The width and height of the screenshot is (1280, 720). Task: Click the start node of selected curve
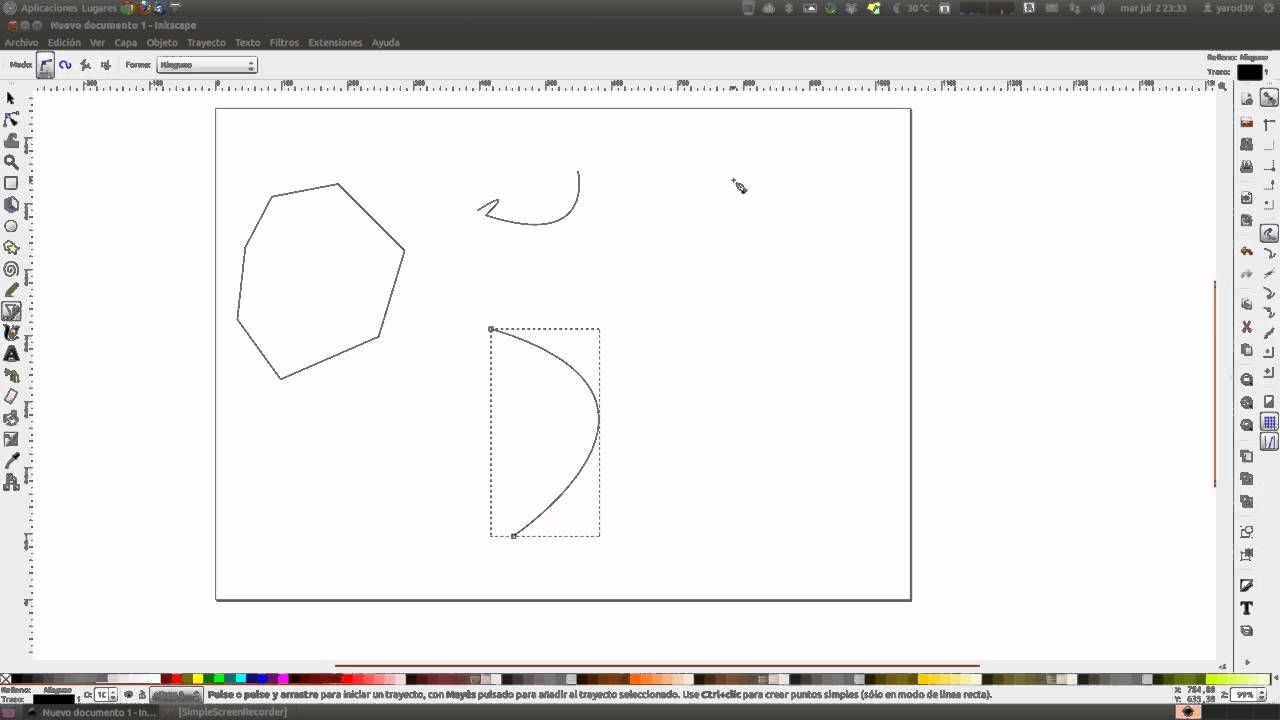(491, 329)
